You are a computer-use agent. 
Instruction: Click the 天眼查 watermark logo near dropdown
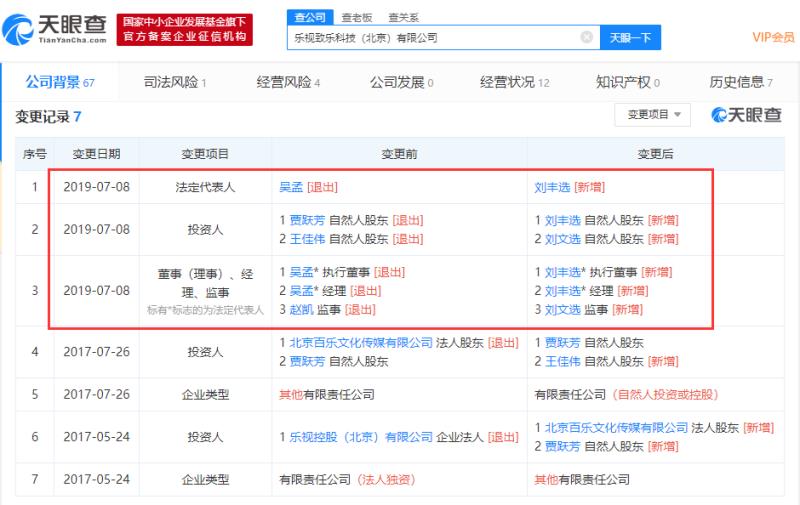click(x=746, y=115)
